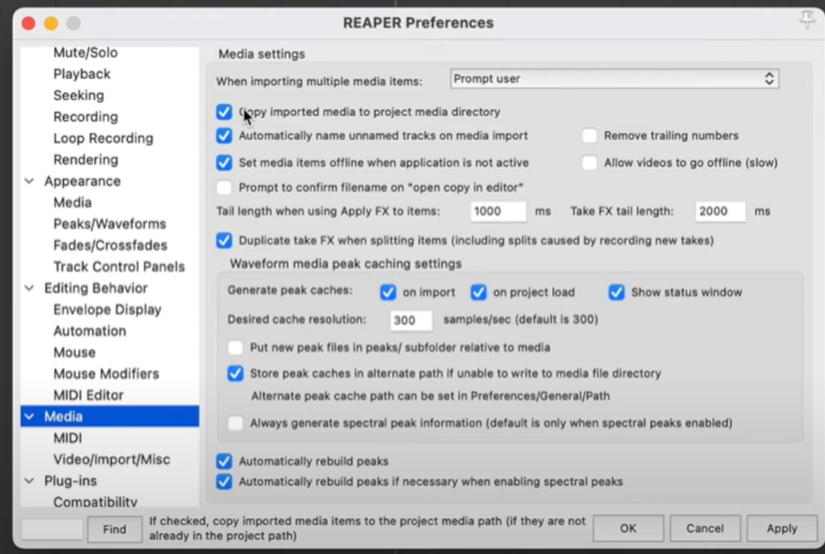Pin the Preferences window with pin icon
The height and width of the screenshot is (554, 825).
(806, 22)
